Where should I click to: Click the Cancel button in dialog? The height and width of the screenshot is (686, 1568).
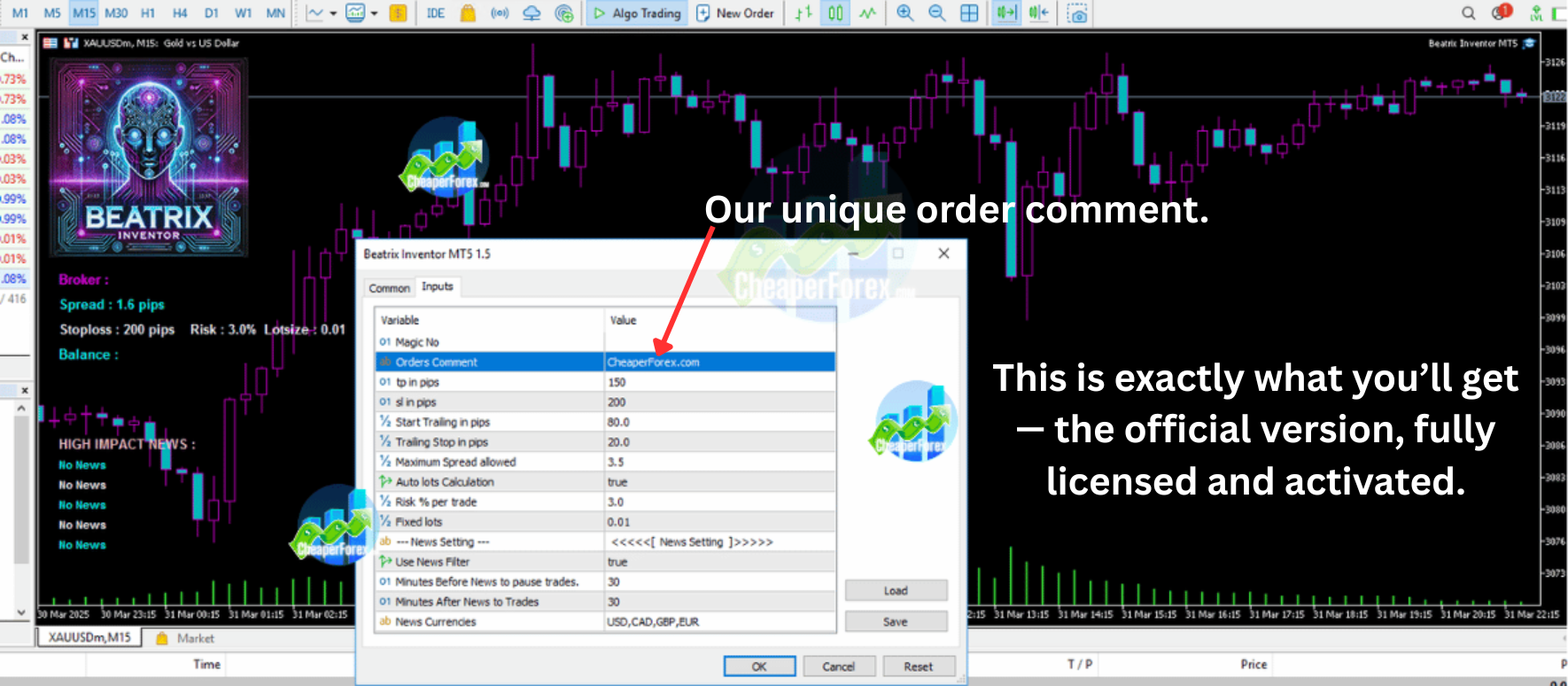coord(838,667)
